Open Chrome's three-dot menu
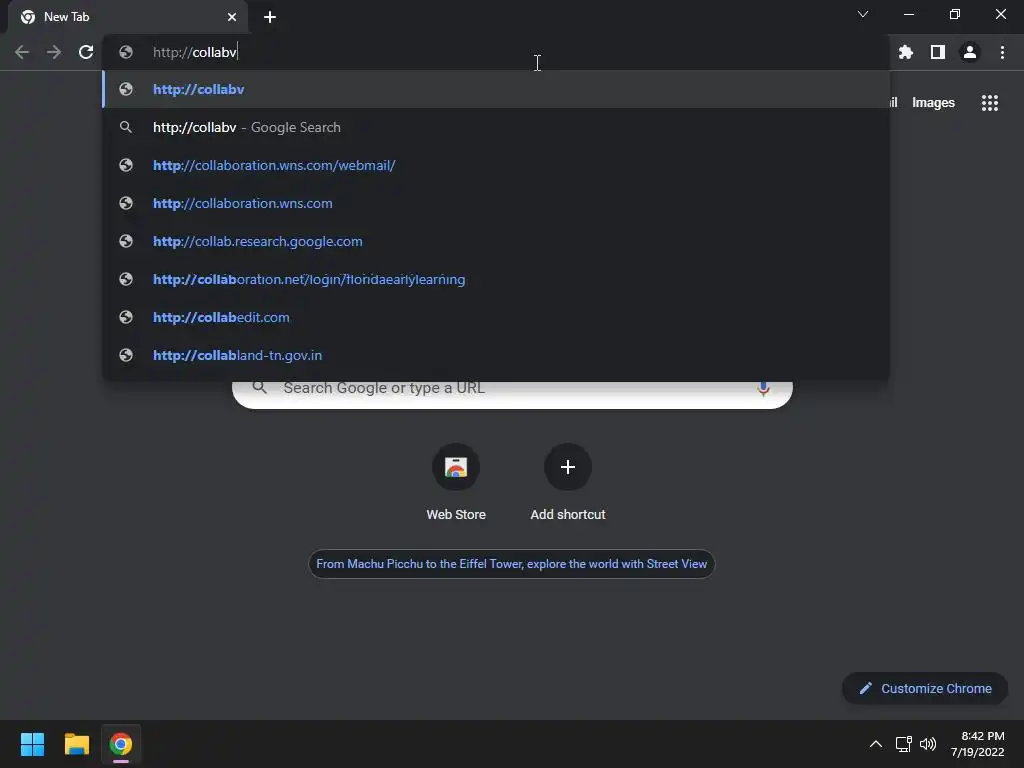 point(1002,52)
